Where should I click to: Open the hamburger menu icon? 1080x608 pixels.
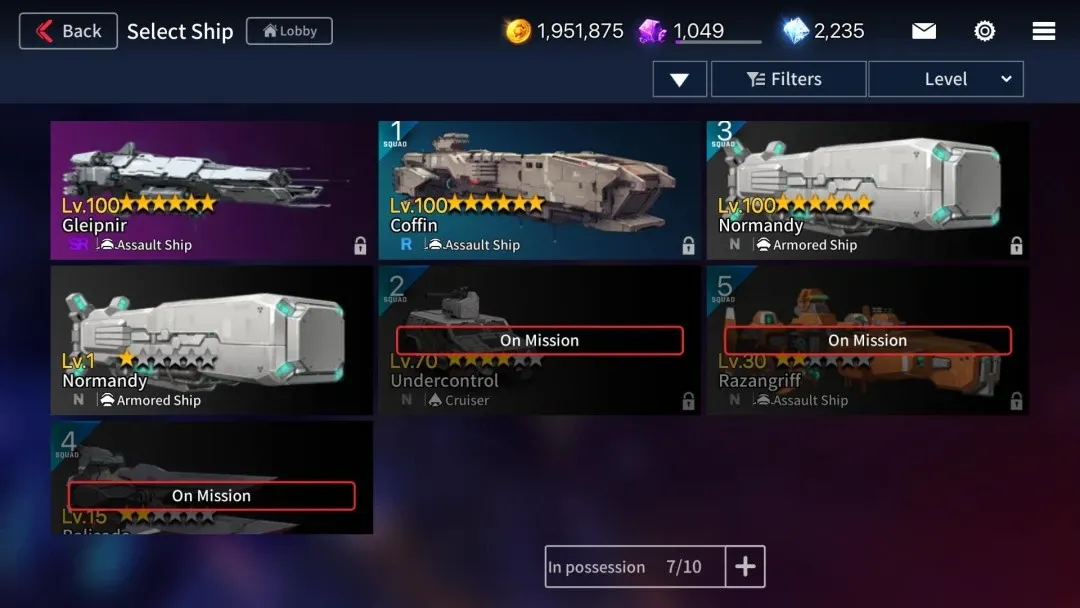[x=1043, y=31]
